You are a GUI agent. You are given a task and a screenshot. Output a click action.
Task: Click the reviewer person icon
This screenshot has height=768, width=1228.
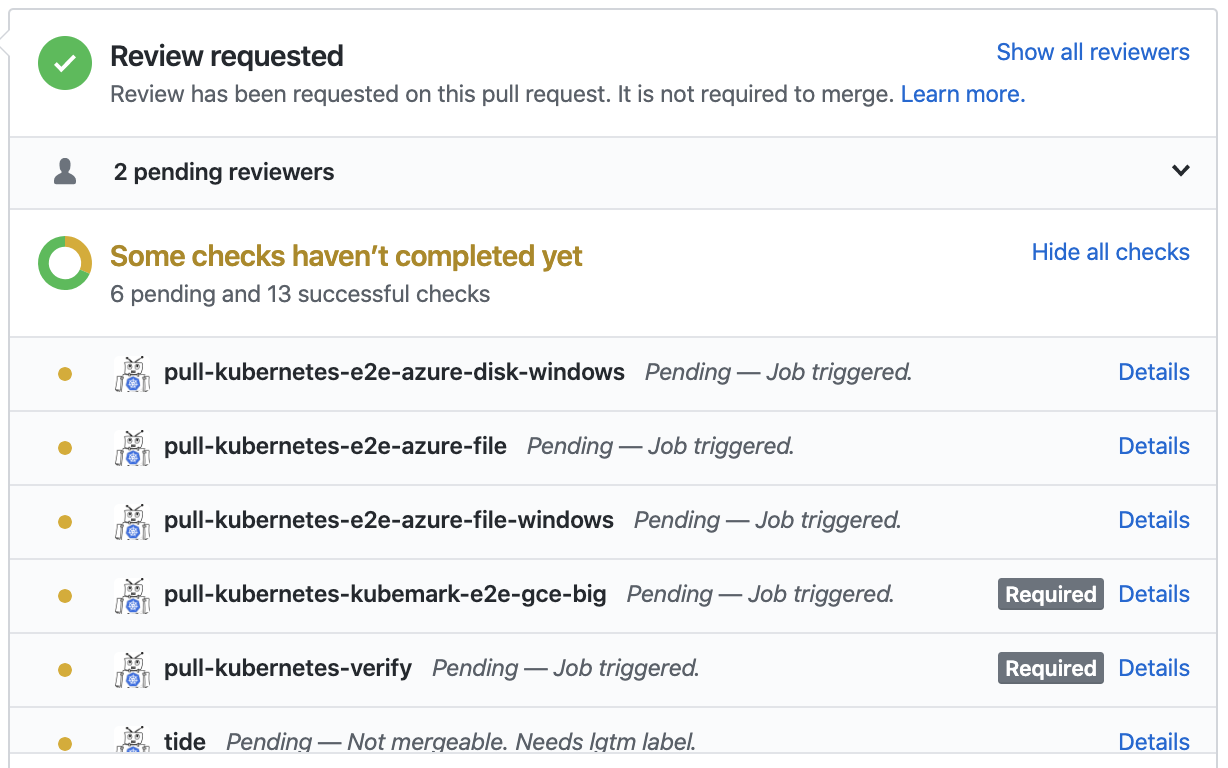click(64, 170)
